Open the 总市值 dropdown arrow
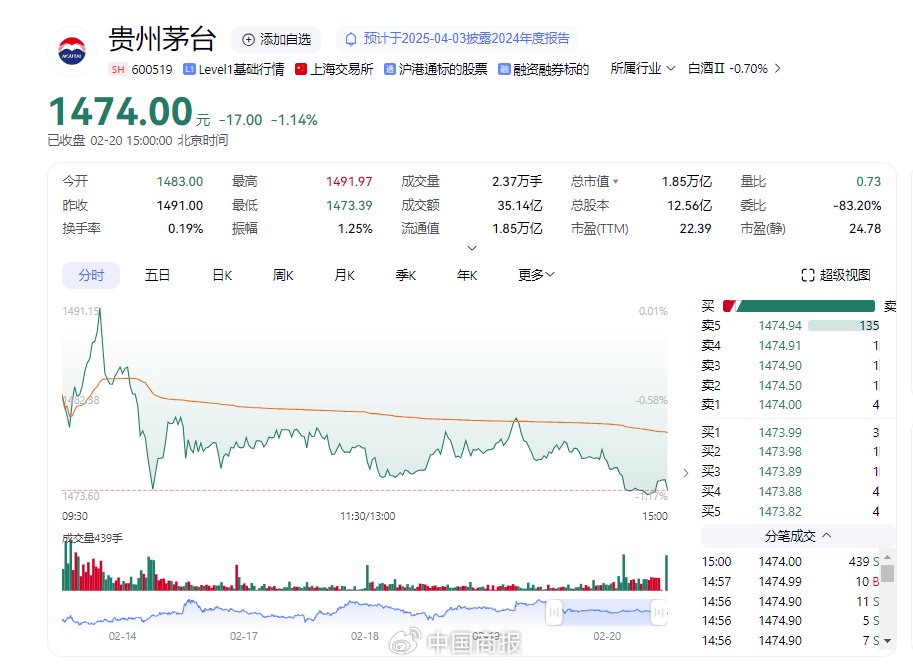Viewport: 913px width, 664px height. (x=616, y=182)
